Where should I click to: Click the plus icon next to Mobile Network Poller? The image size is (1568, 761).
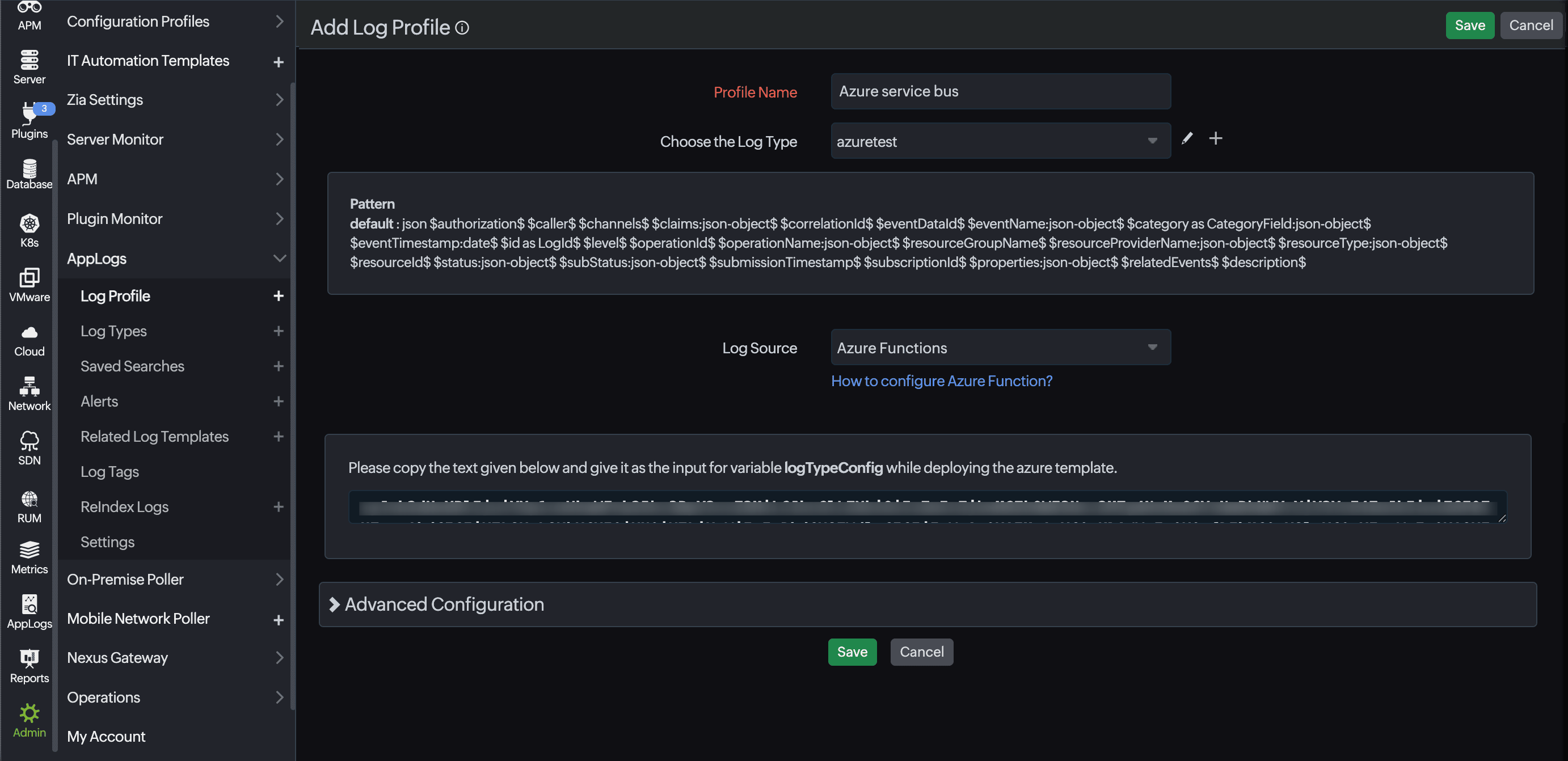tap(278, 620)
